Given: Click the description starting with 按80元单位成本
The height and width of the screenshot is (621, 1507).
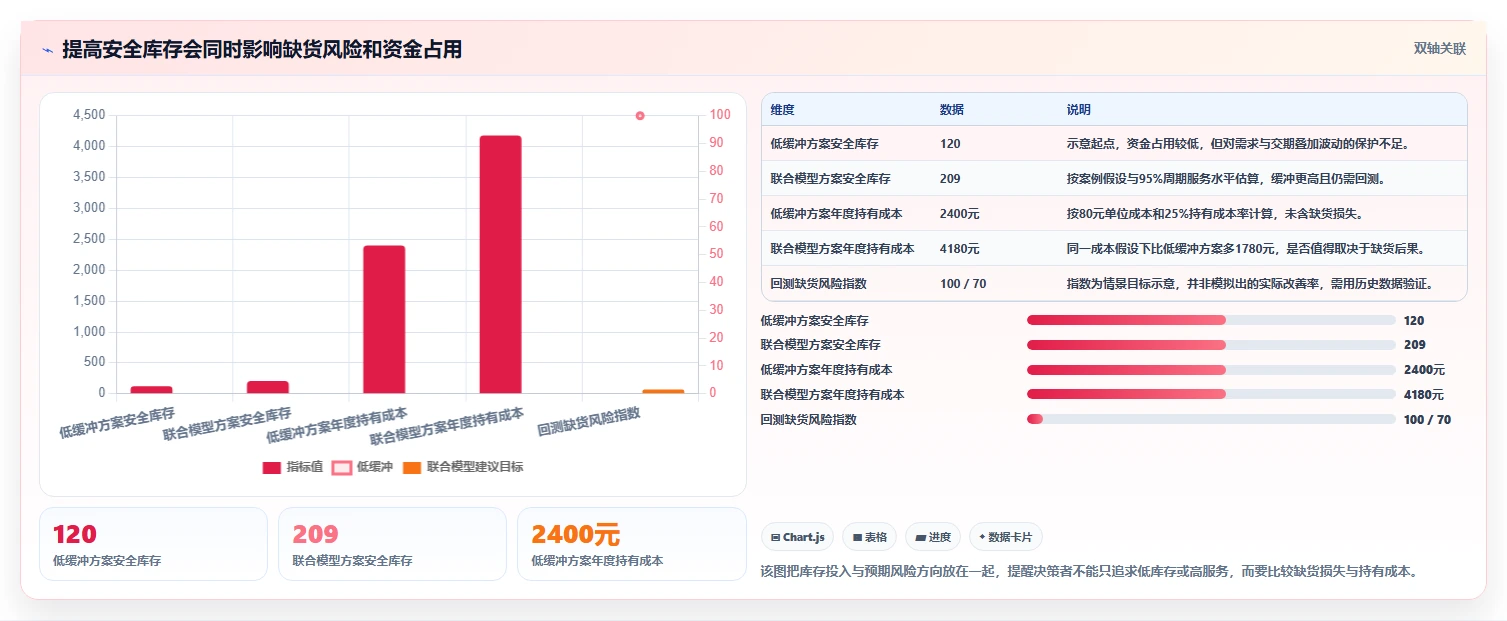Looking at the screenshot, I should pos(1215,214).
